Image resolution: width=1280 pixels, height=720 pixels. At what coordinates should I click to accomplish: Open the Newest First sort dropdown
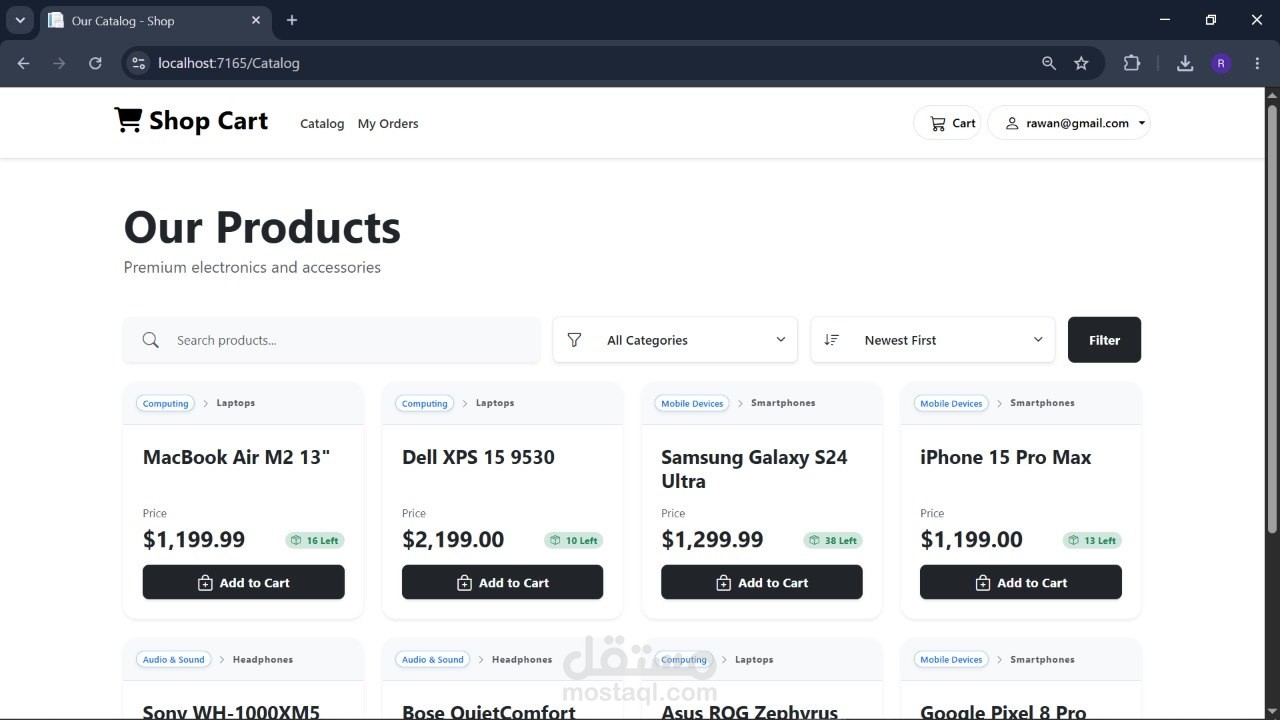coord(933,340)
